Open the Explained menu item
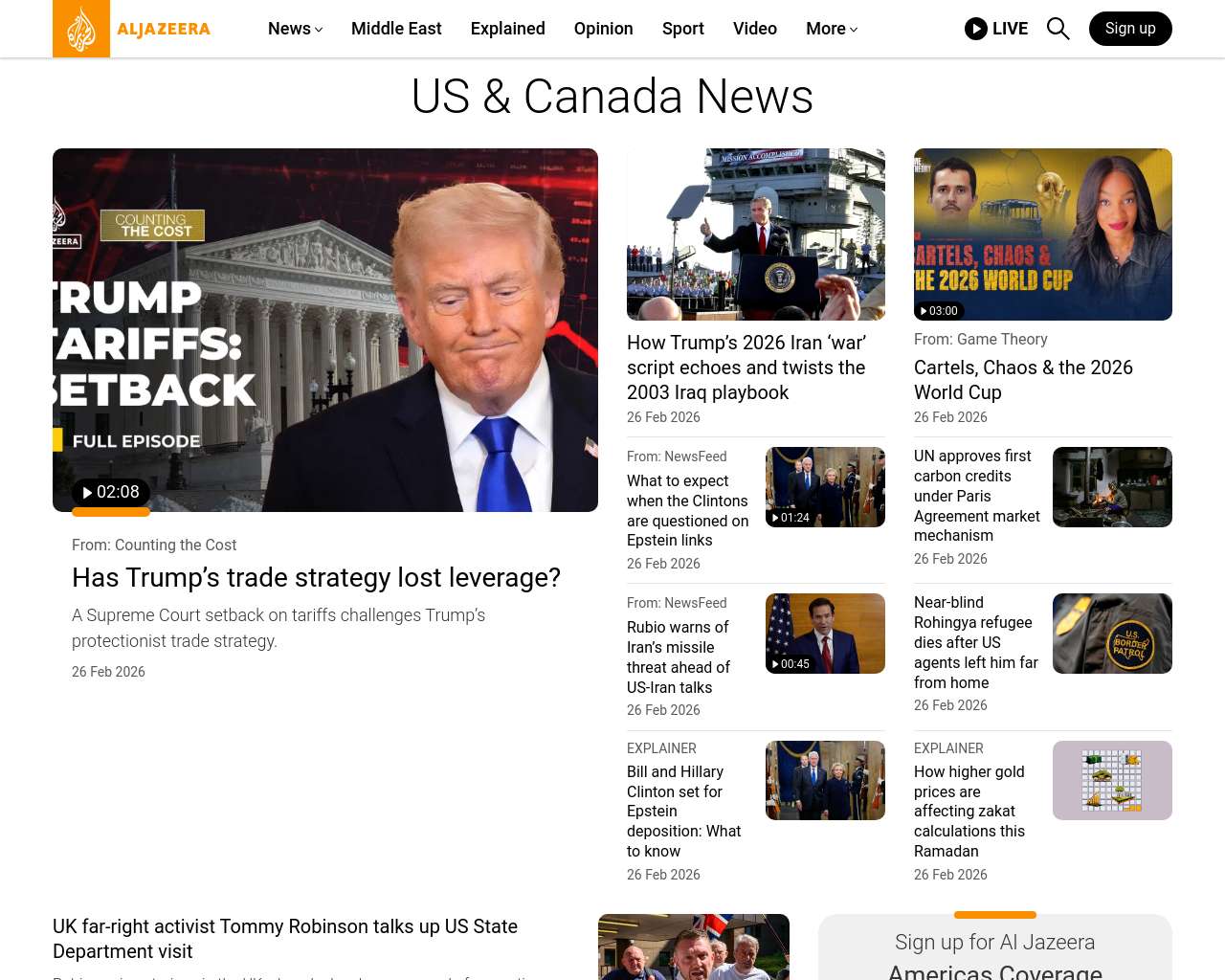This screenshot has width=1225, height=980. click(507, 29)
